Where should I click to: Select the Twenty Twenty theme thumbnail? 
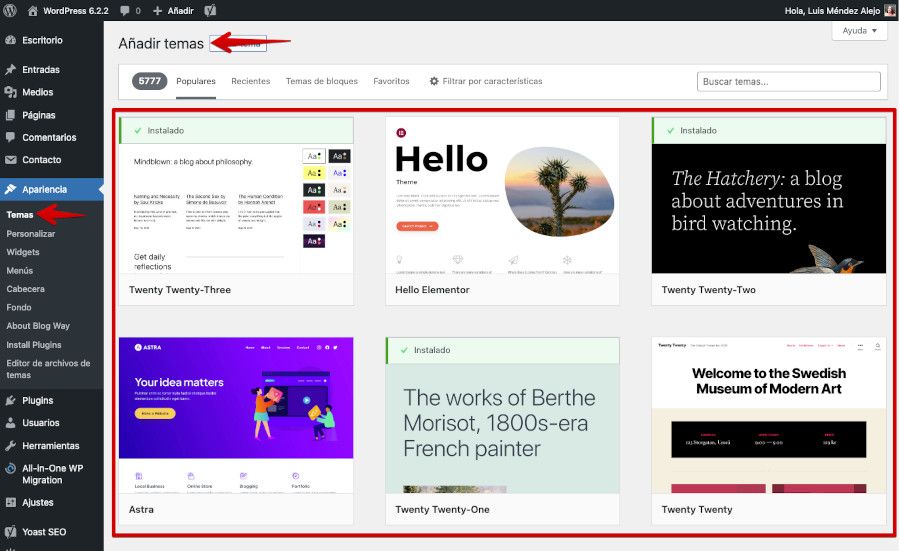[x=769, y=415]
